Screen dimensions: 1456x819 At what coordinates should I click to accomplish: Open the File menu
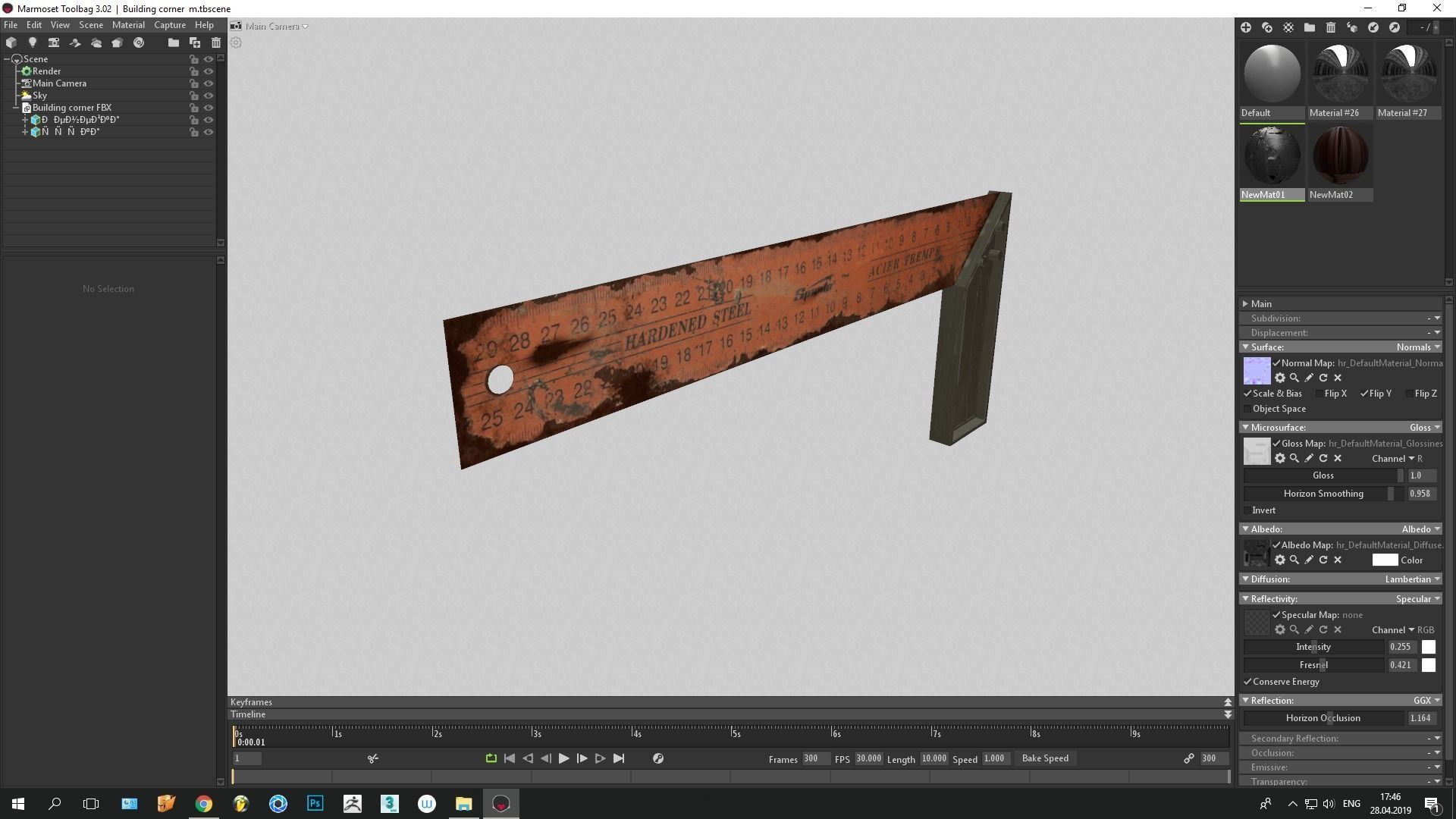[x=11, y=24]
